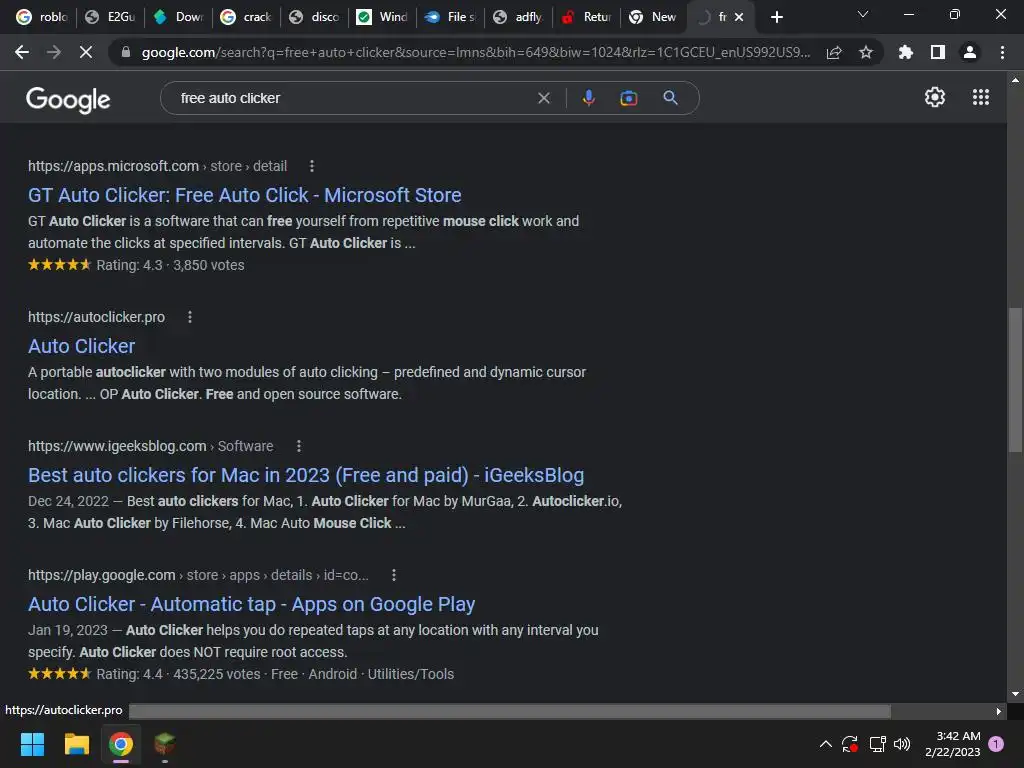
Task: Open the tab search dropdown
Action: [863, 14]
